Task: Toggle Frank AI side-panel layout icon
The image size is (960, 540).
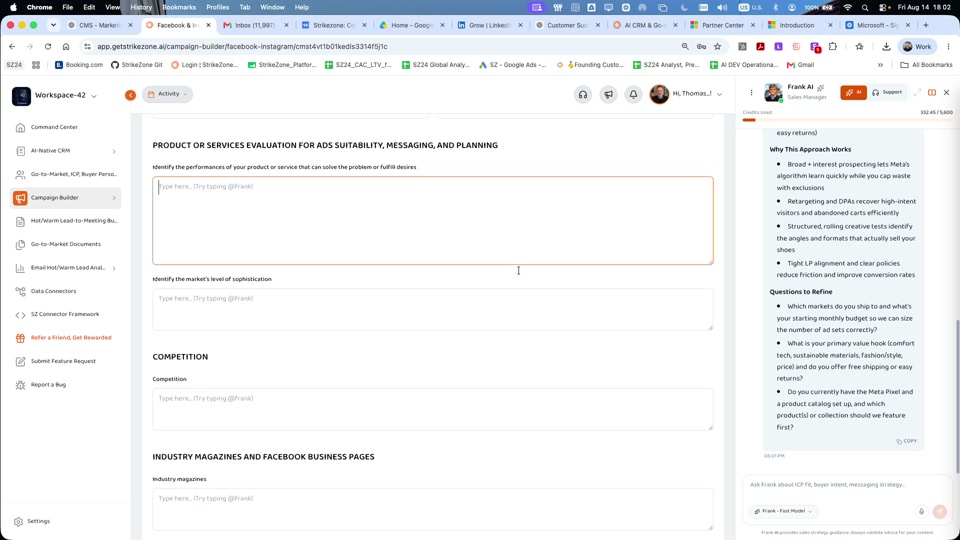Action: [x=932, y=92]
